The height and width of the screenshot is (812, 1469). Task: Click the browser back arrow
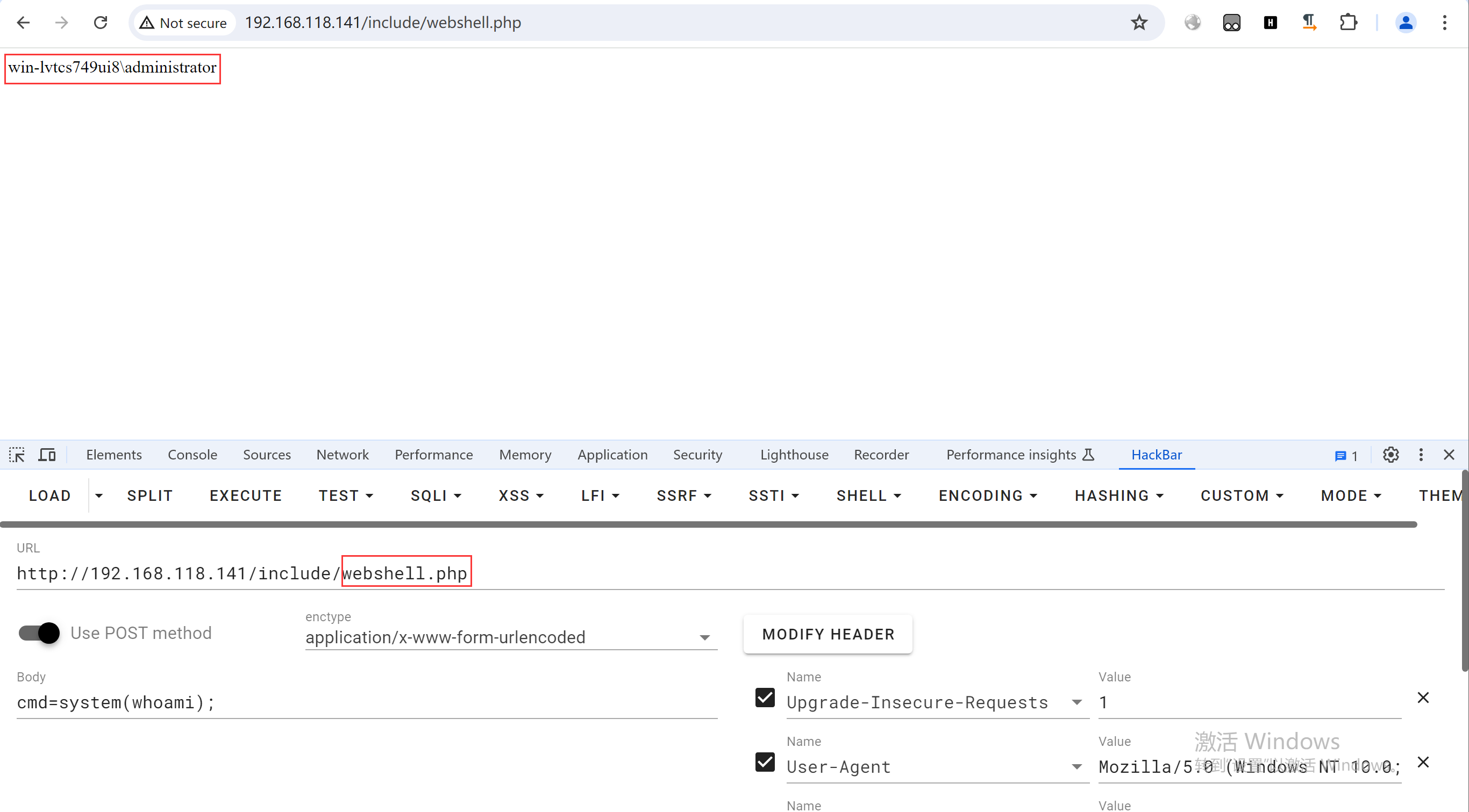[23, 23]
